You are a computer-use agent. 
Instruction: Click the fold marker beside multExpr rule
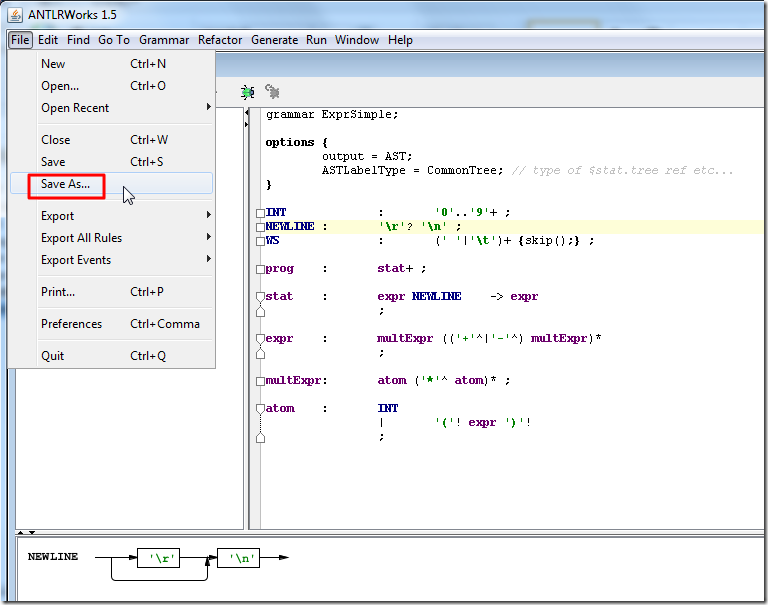coord(260,381)
